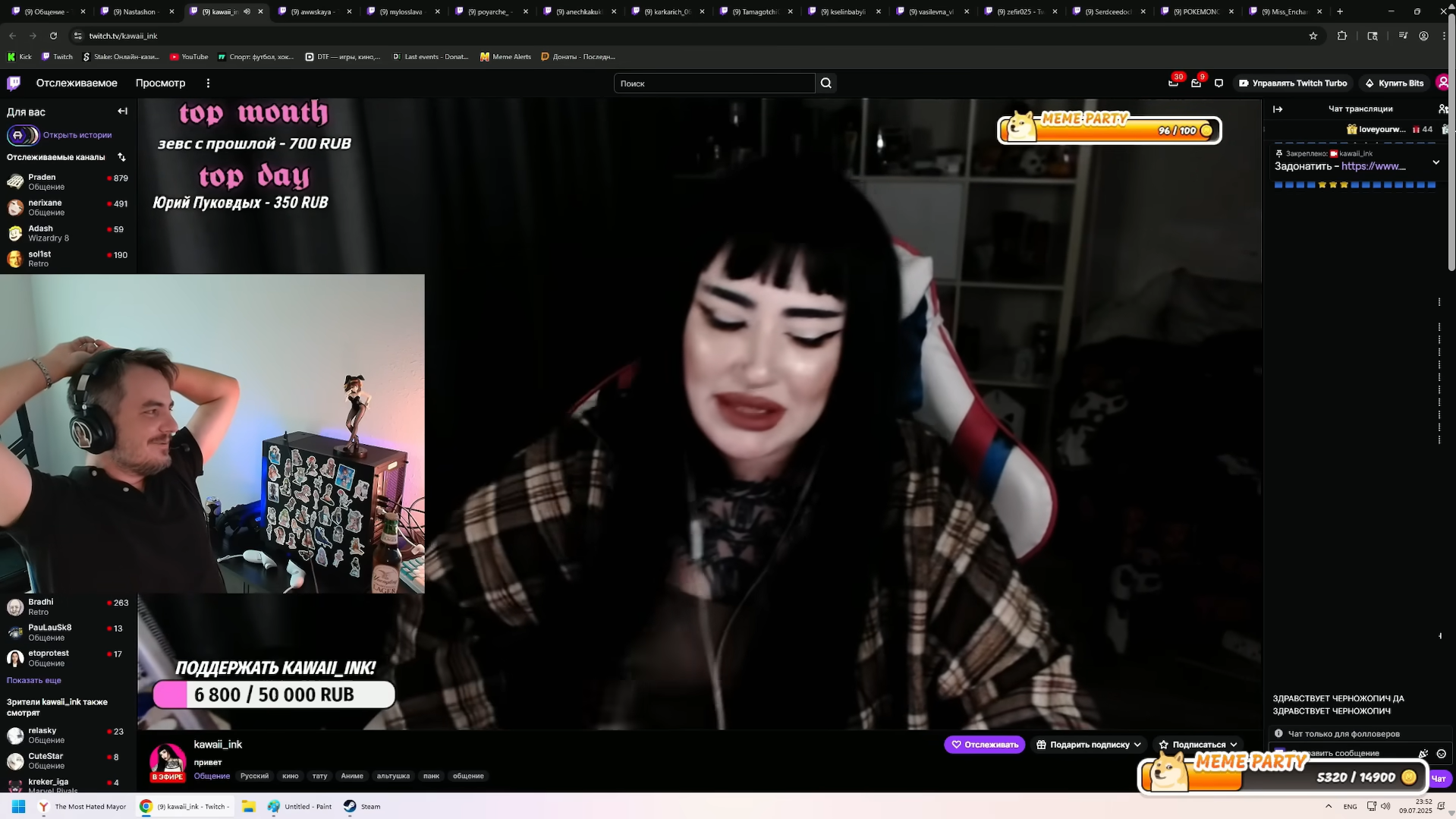Image resolution: width=1456 pixels, height=819 pixels.
Task: Open Prime loot with the 30 badge
Action: [x=1174, y=83]
